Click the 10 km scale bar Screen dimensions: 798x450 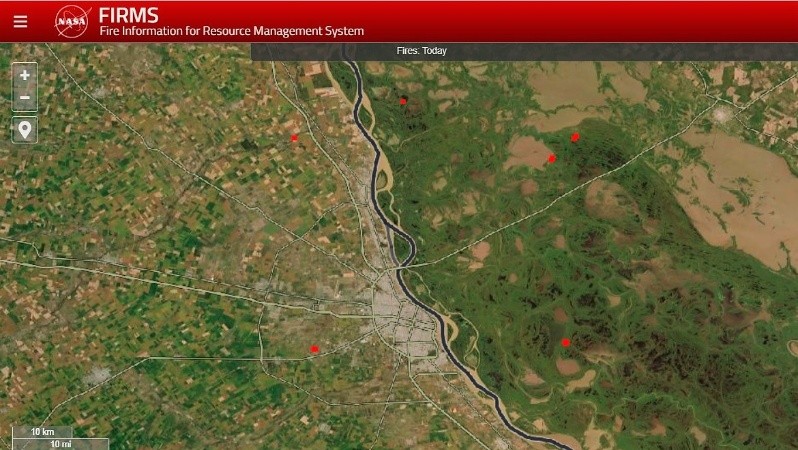42,432
